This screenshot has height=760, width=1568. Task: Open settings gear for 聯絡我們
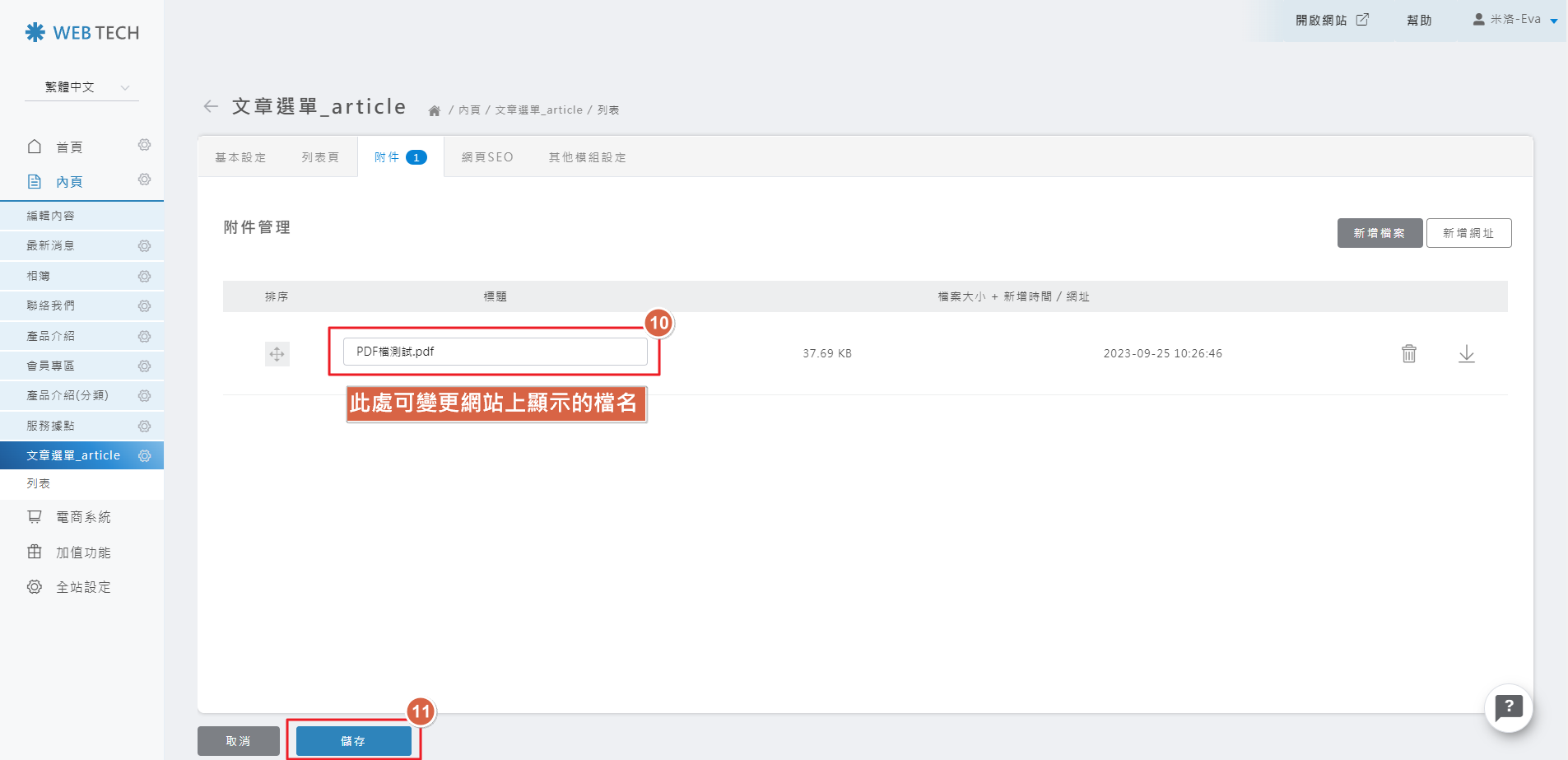(145, 306)
